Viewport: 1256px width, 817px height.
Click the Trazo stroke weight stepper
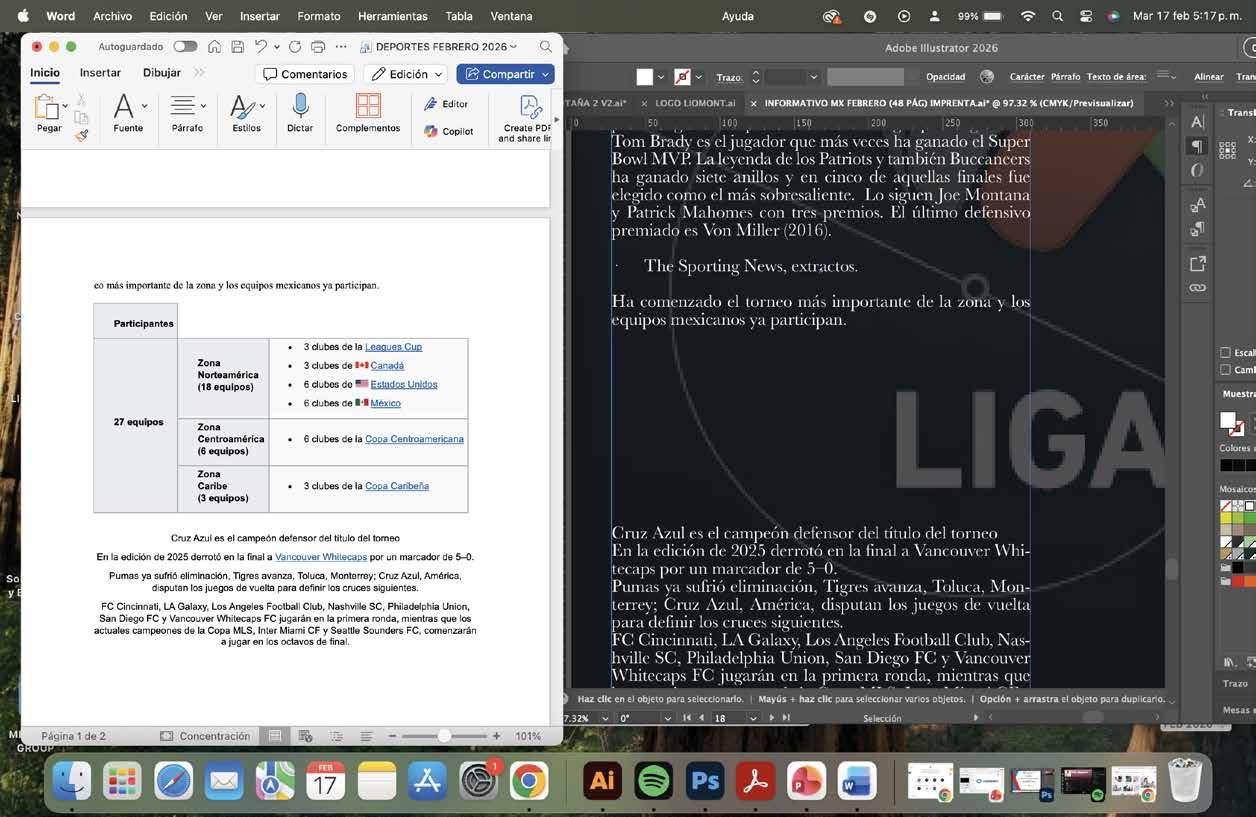[x=756, y=77]
